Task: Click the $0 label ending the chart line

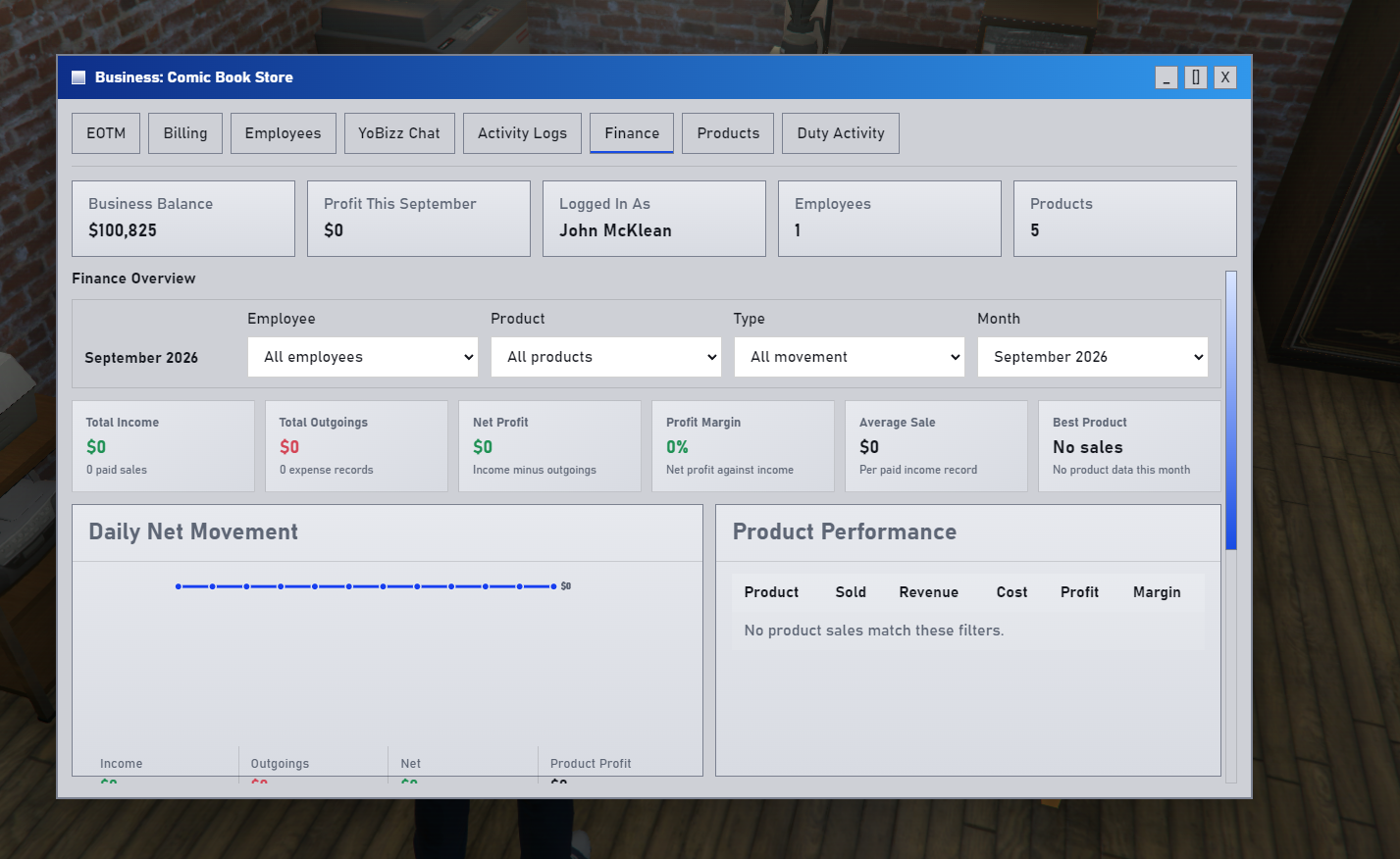Action: (x=566, y=586)
